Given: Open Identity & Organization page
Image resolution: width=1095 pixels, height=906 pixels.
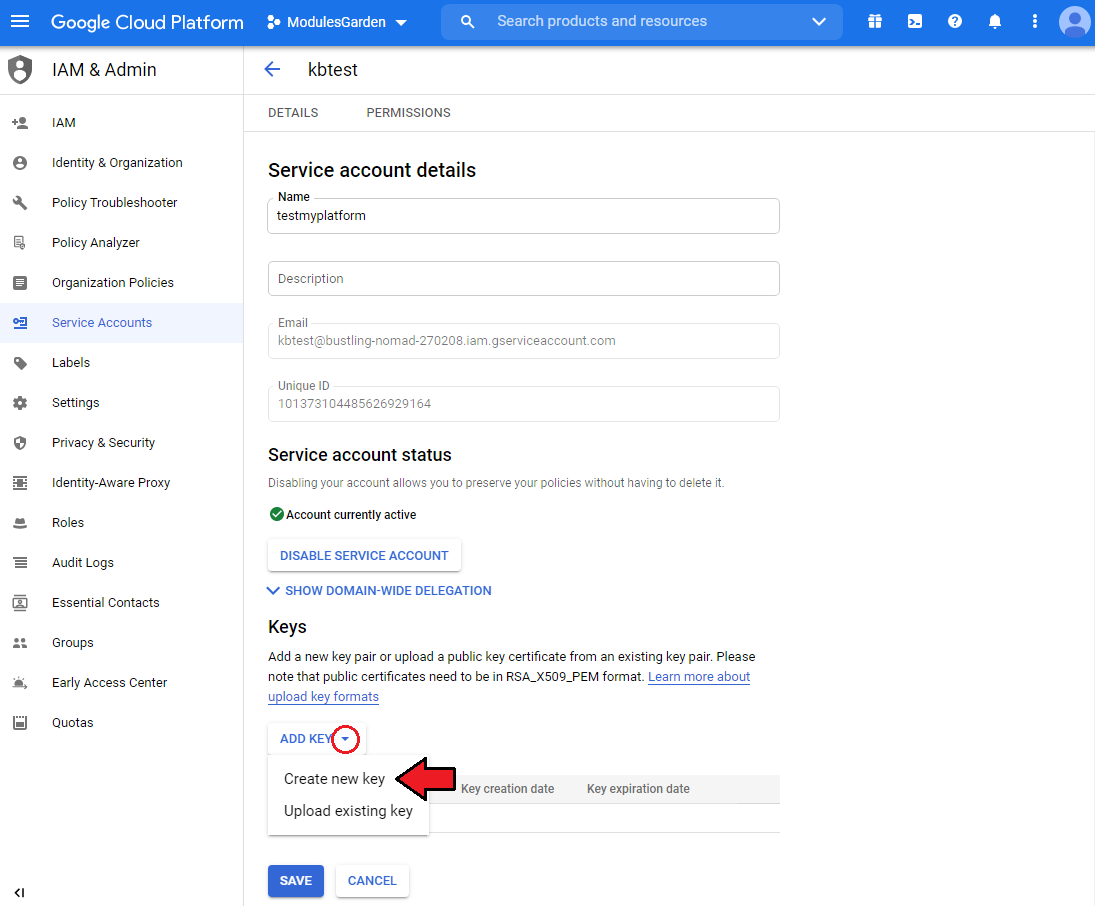Looking at the screenshot, I should pos(117,163).
